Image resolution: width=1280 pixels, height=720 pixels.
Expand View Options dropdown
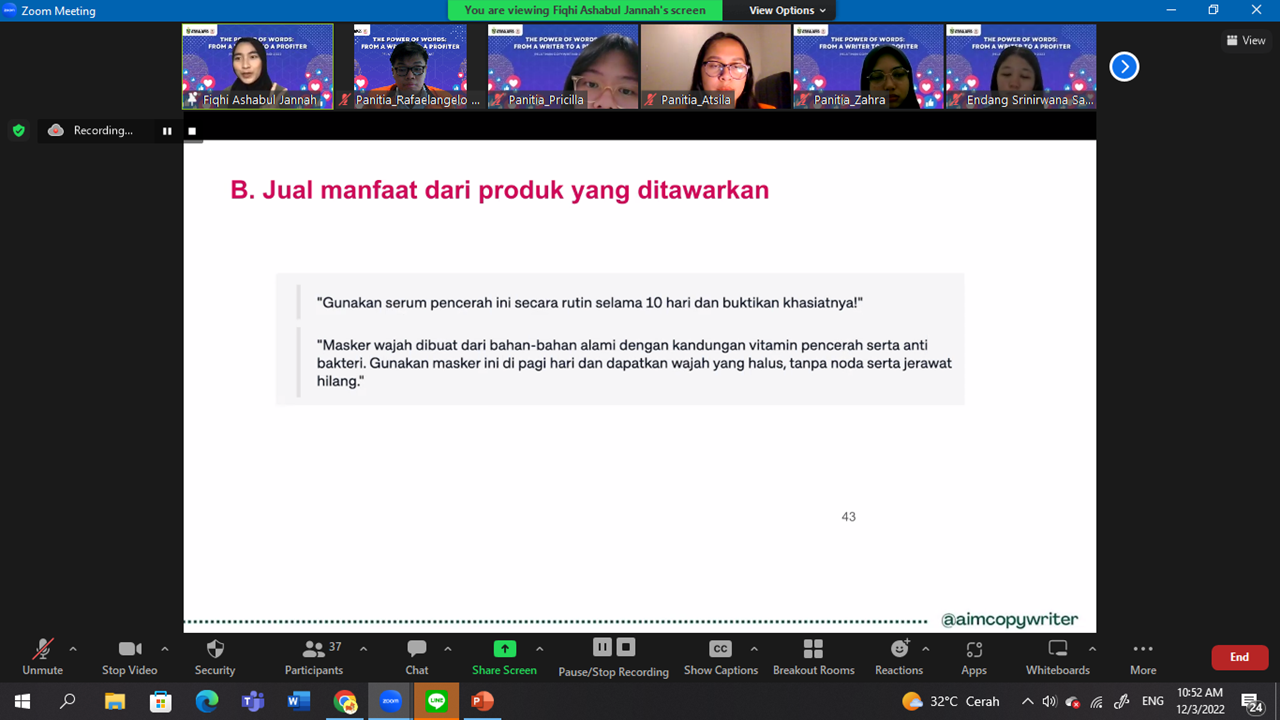(x=788, y=10)
